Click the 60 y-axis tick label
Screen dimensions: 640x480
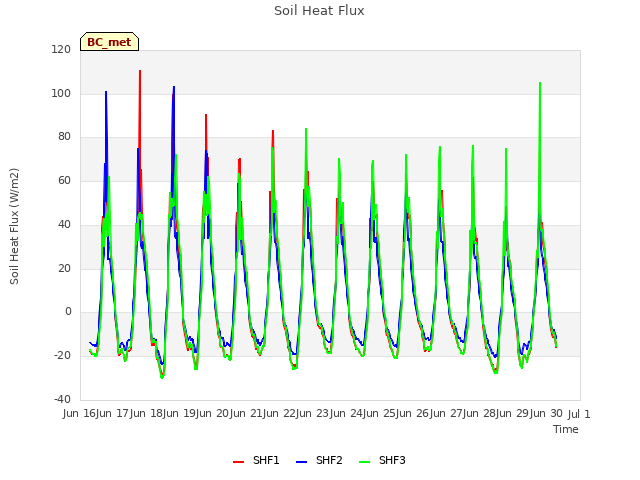(x=64, y=180)
